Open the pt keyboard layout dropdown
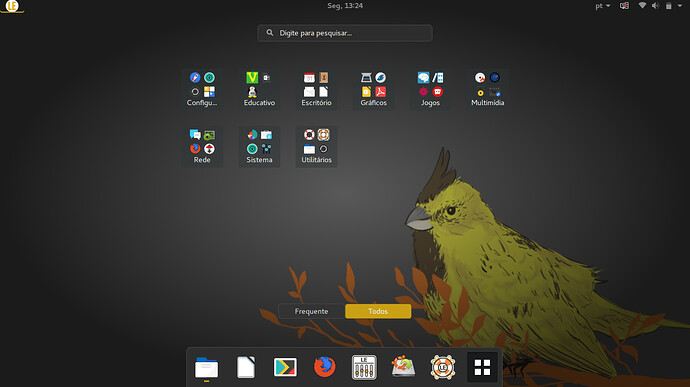This screenshot has width=690, height=387. click(602, 6)
